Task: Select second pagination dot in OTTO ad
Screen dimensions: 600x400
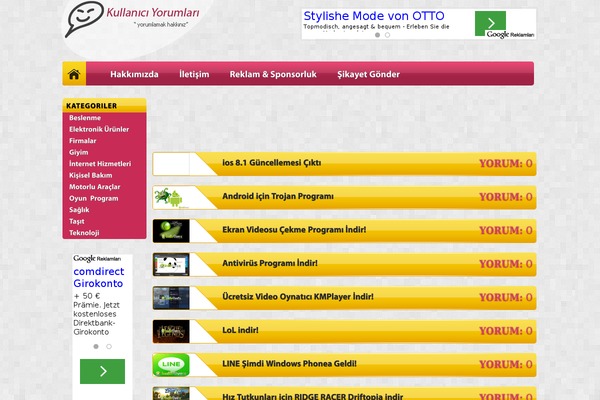Action: pos(387,35)
